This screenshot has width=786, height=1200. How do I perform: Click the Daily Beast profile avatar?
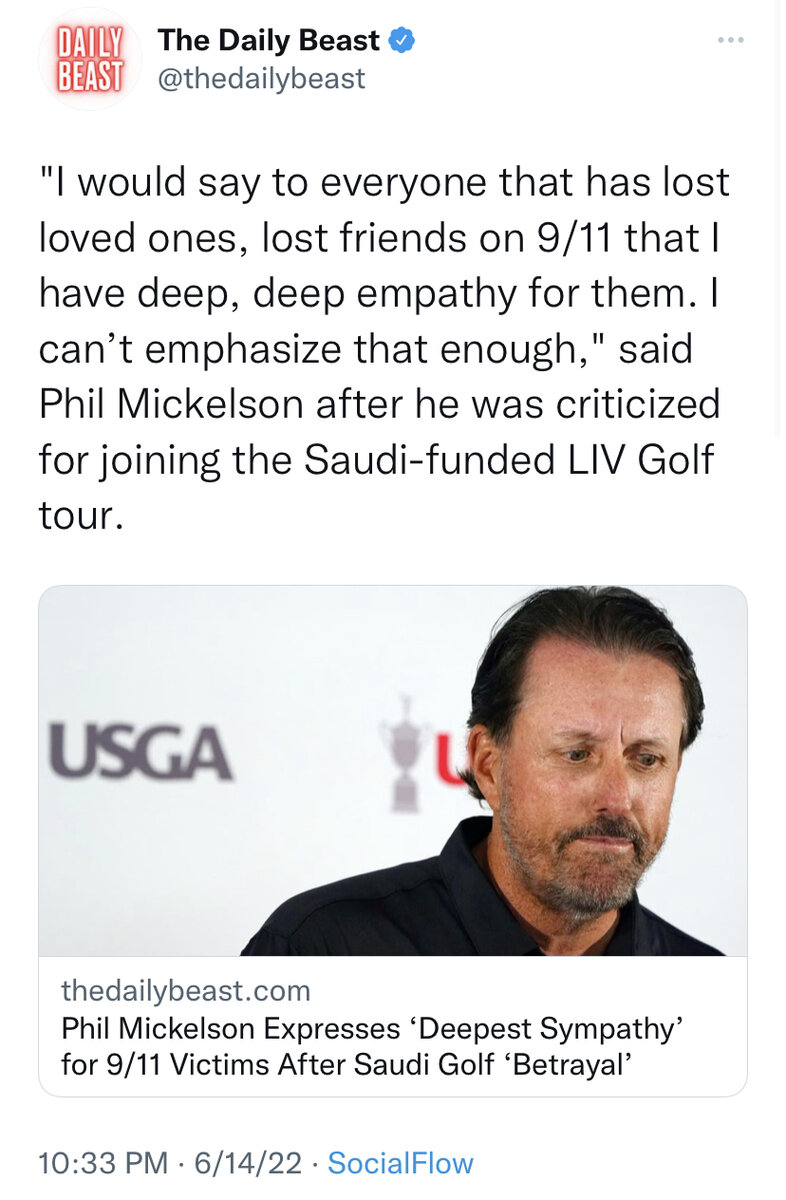pyautogui.click(x=90, y=59)
